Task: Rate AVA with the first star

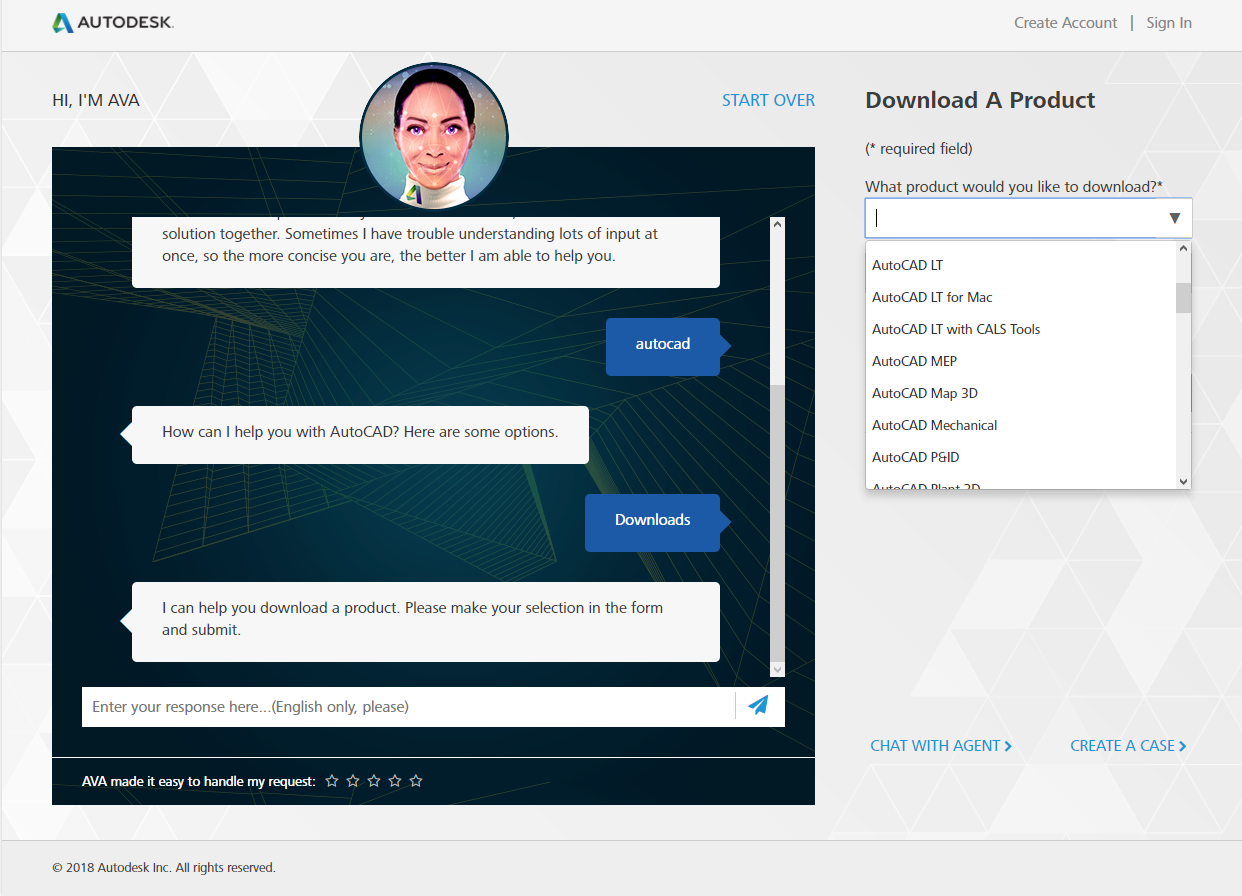Action: 332,781
